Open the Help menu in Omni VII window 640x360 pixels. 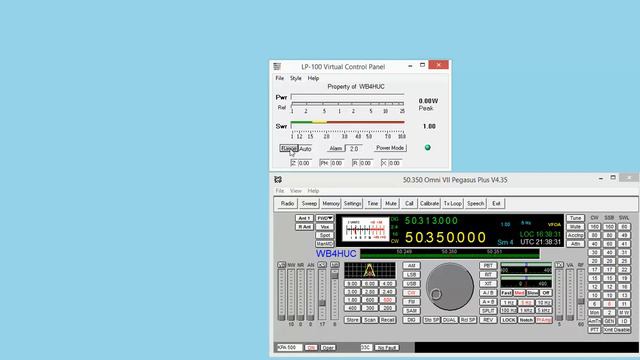click(x=313, y=191)
